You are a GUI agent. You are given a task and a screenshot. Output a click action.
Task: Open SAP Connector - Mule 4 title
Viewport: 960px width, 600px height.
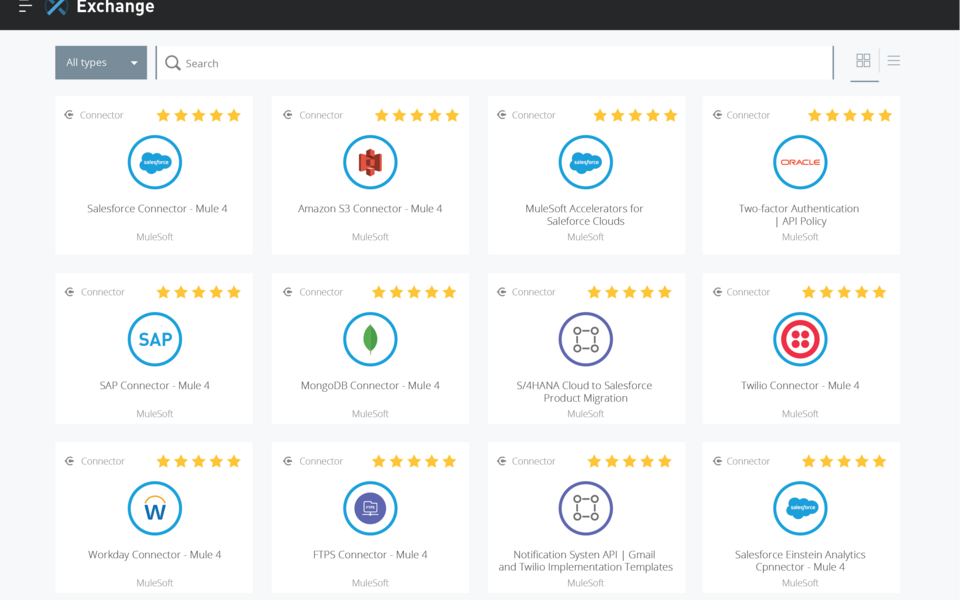[154, 386]
